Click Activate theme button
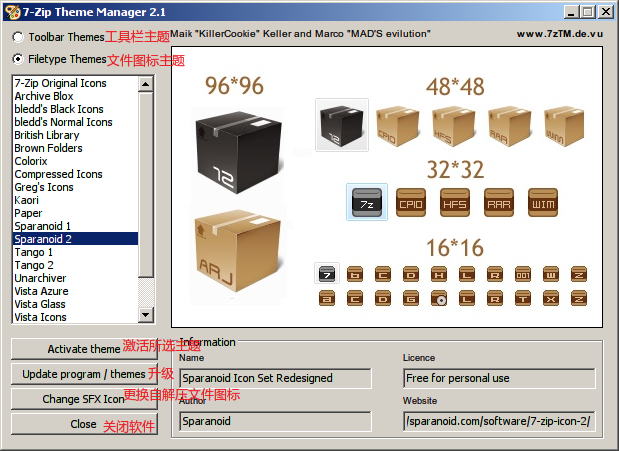 pyautogui.click(x=84, y=349)
